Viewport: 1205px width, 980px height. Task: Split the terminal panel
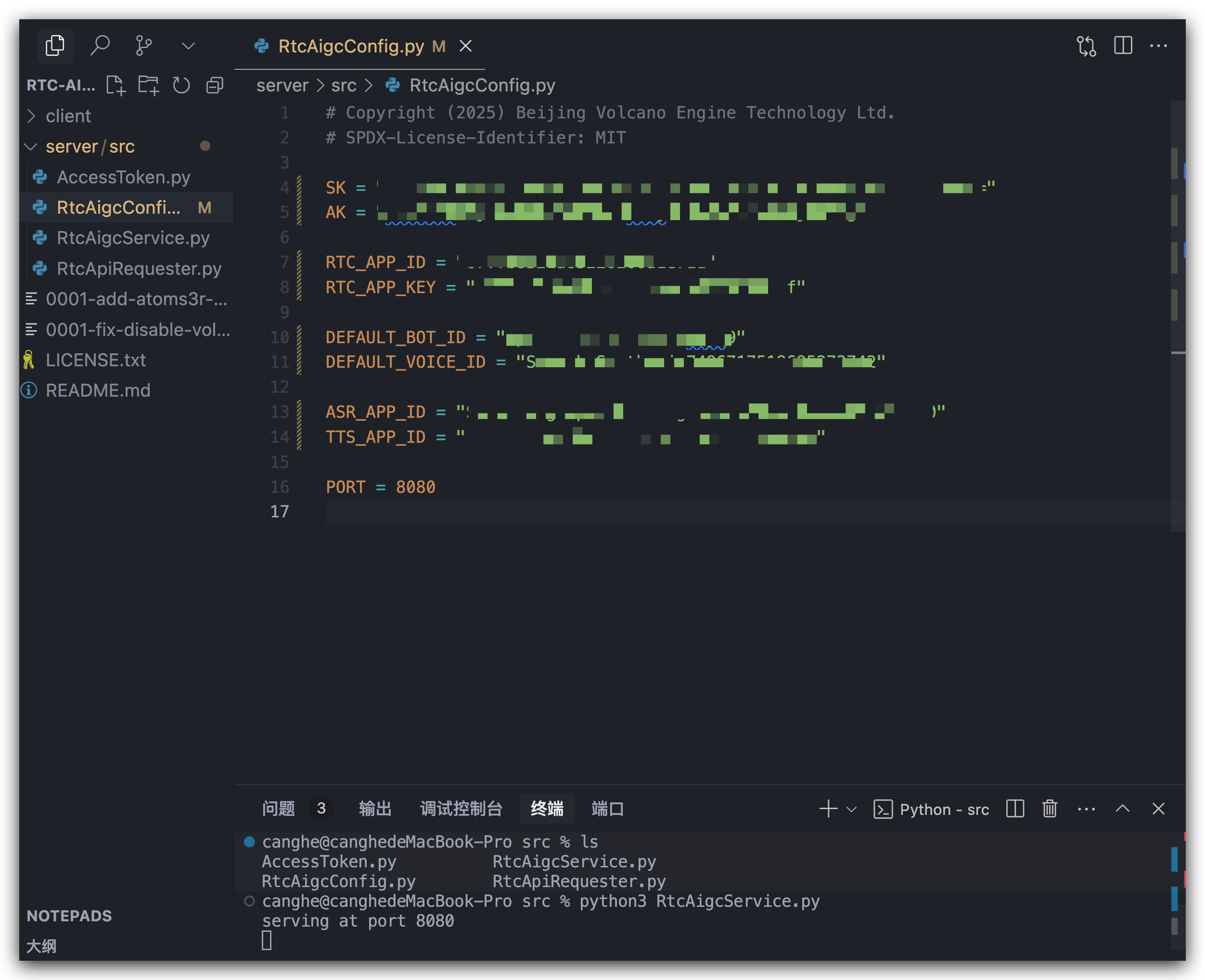pyautogui.click(x=1015, y=809)
